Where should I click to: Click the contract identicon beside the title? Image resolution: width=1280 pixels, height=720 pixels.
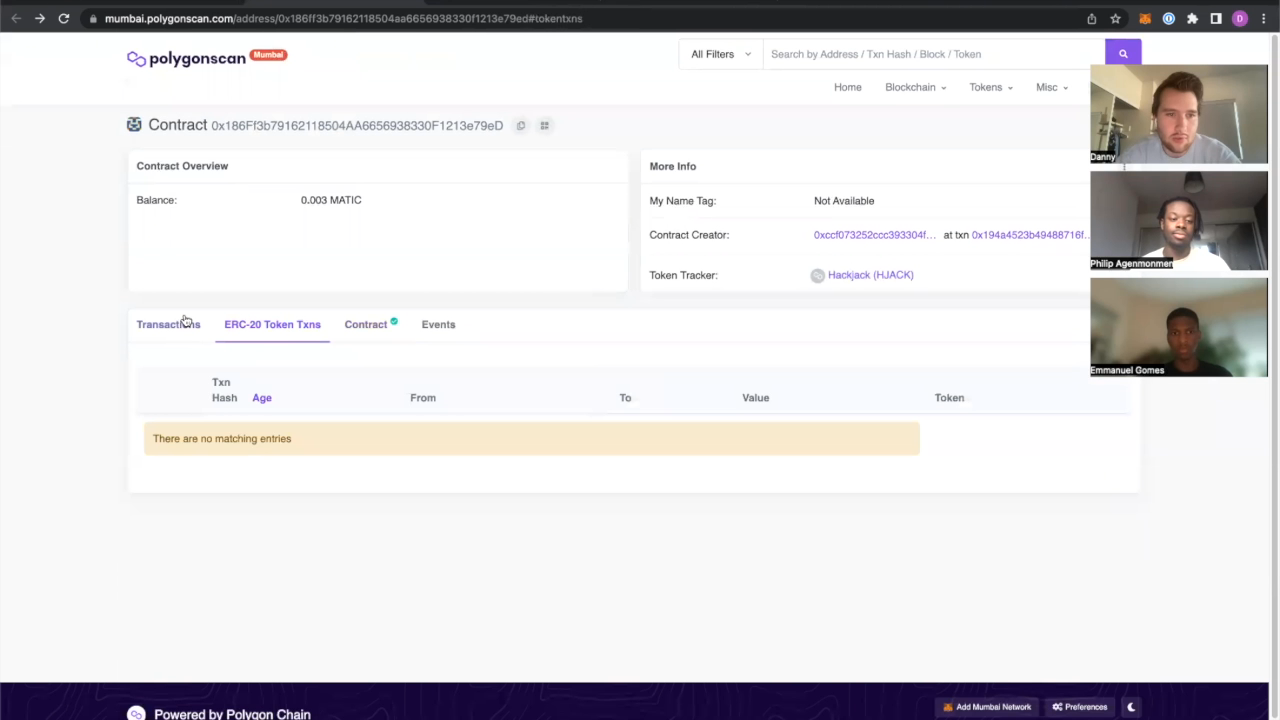click(134, 125)
